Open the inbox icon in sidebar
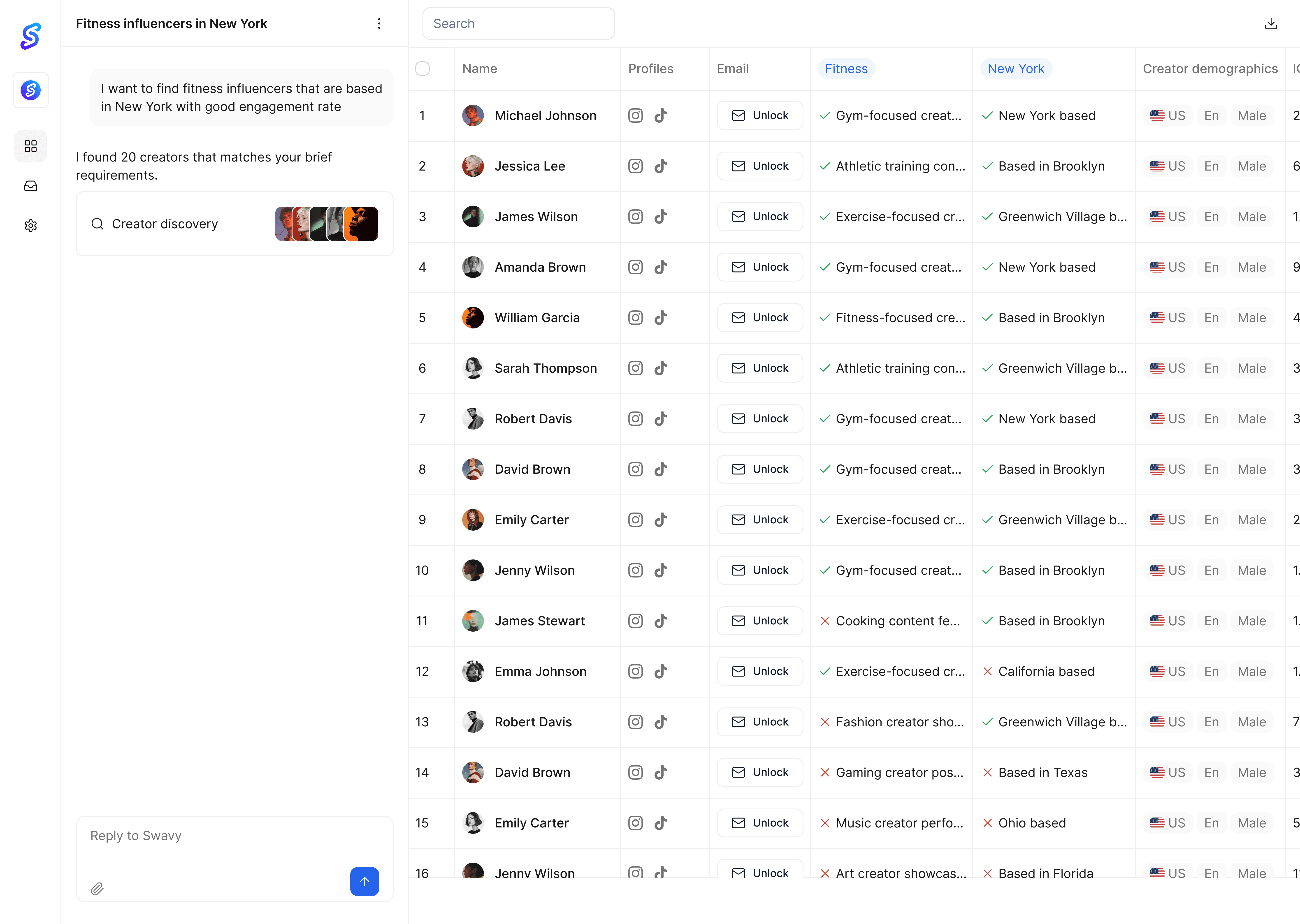 [31, 186]
